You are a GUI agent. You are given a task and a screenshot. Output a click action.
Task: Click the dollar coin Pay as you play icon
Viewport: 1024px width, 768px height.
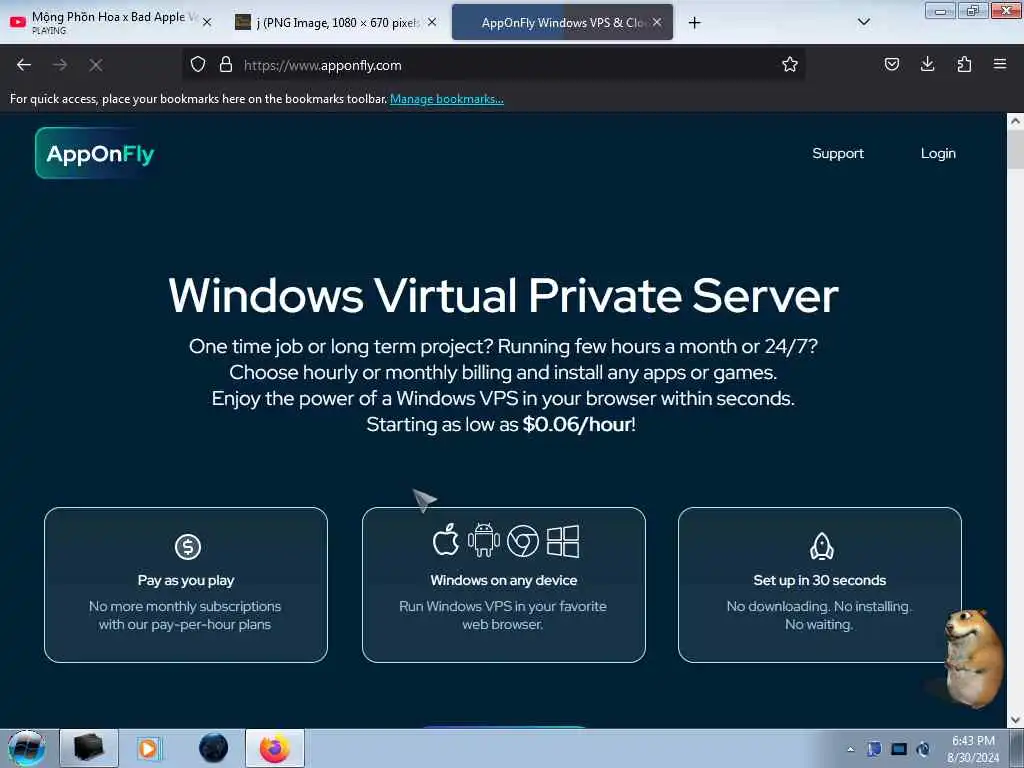pyautogui.click(x=187, y=547)
